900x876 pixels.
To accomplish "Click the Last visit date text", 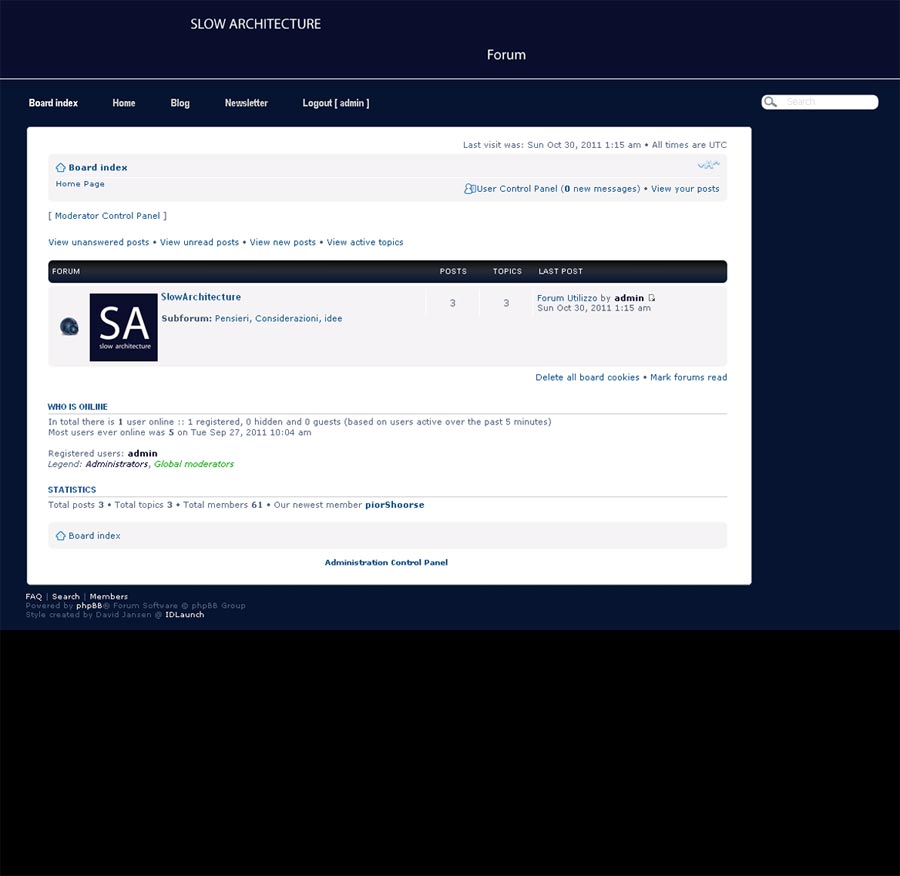I will pos(552,145).
